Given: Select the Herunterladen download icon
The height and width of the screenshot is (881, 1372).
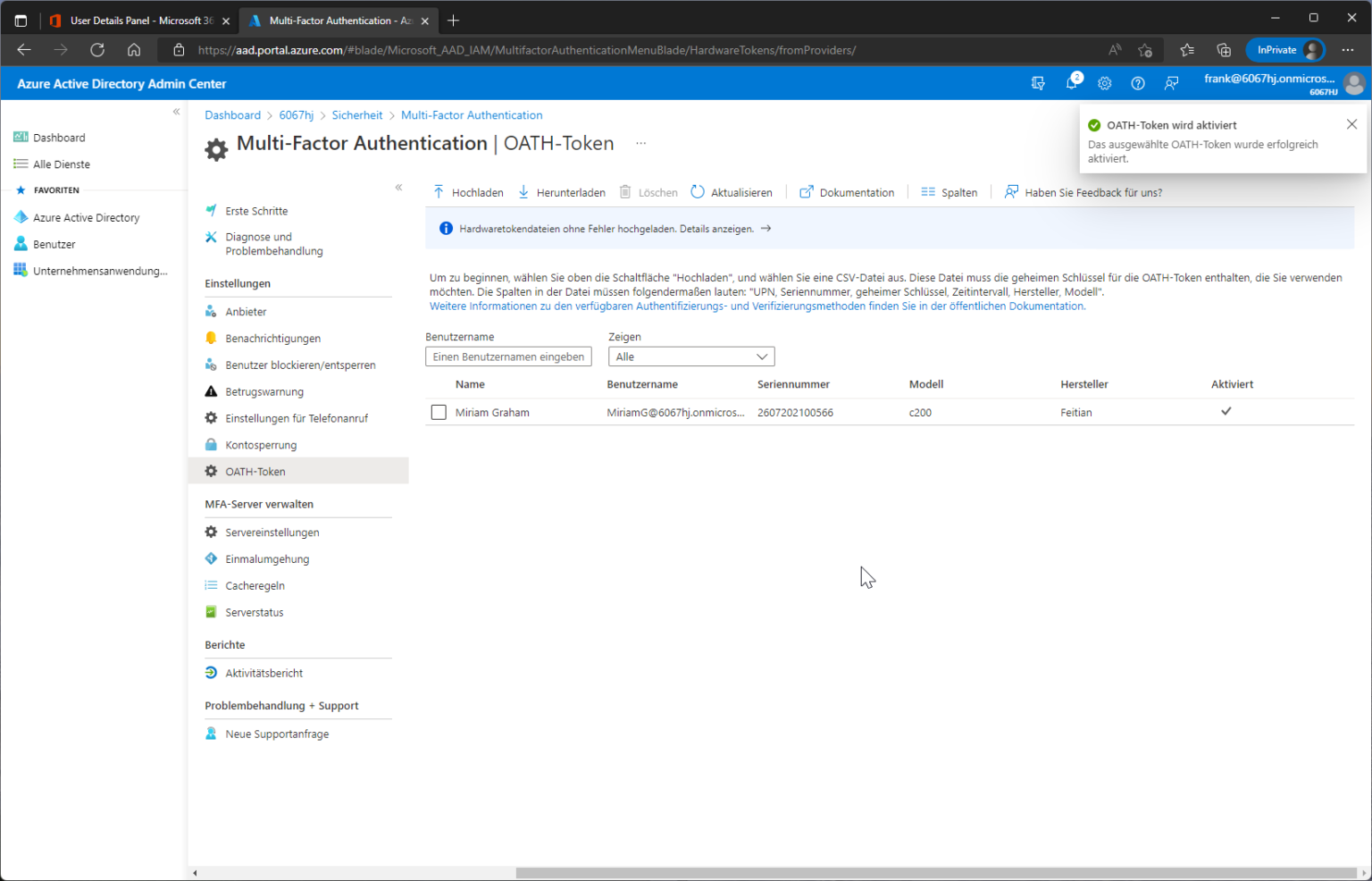Looking at the screenshot, I should [523, 192].
